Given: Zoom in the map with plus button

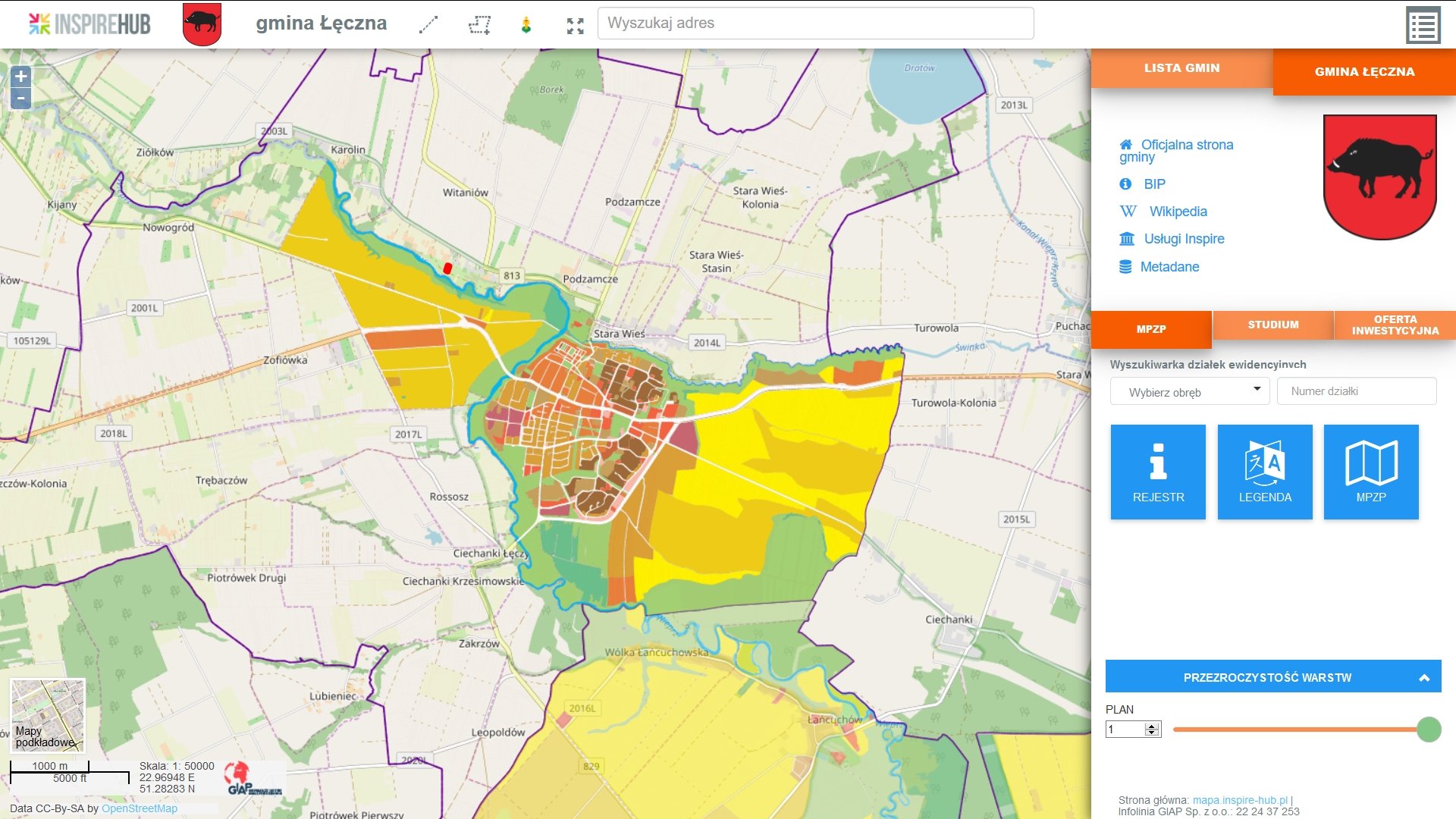Looking at the screenshot, I should (21, 76).
